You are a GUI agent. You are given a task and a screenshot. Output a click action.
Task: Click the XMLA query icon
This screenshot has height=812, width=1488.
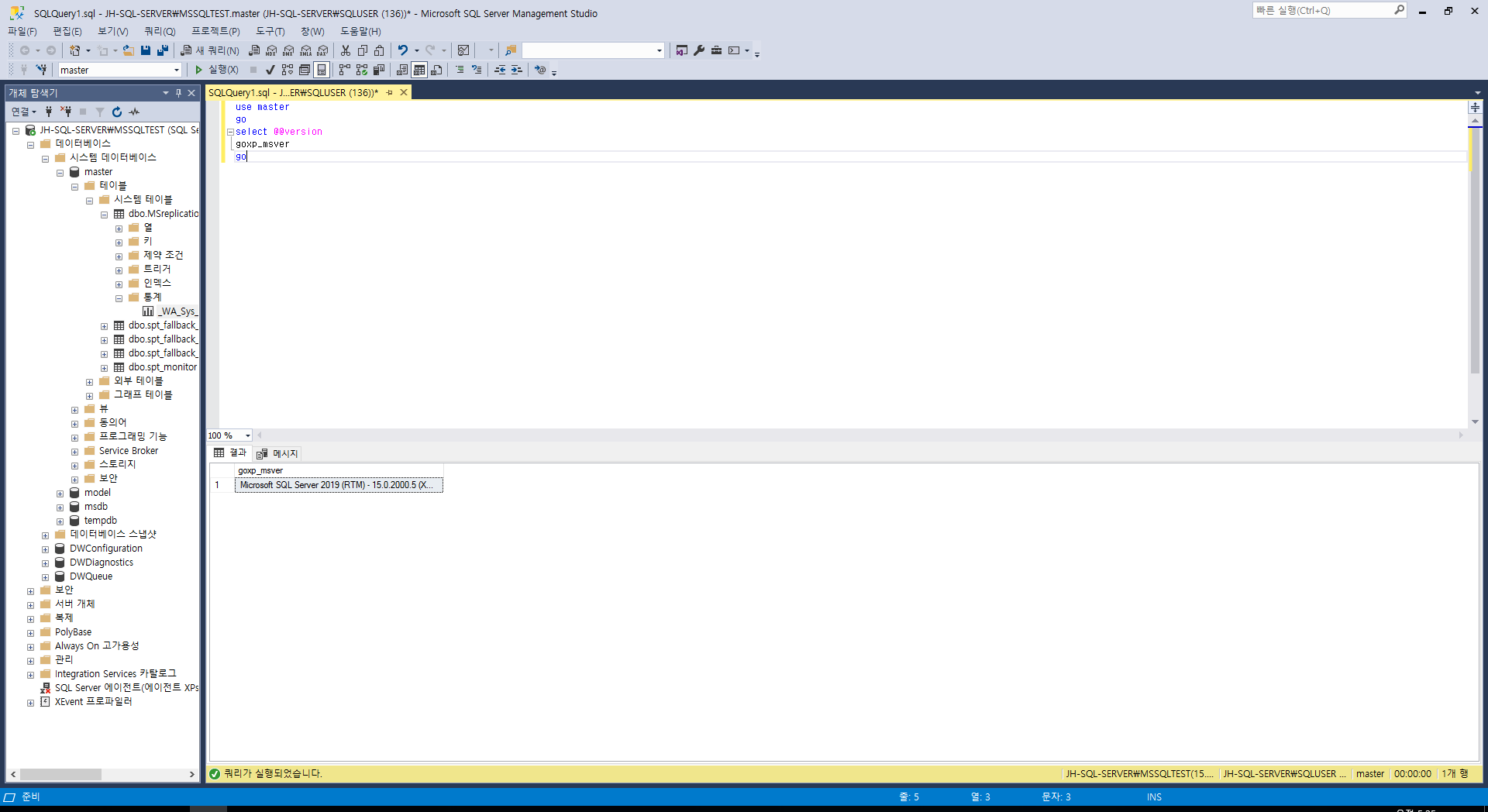[305, 50]
